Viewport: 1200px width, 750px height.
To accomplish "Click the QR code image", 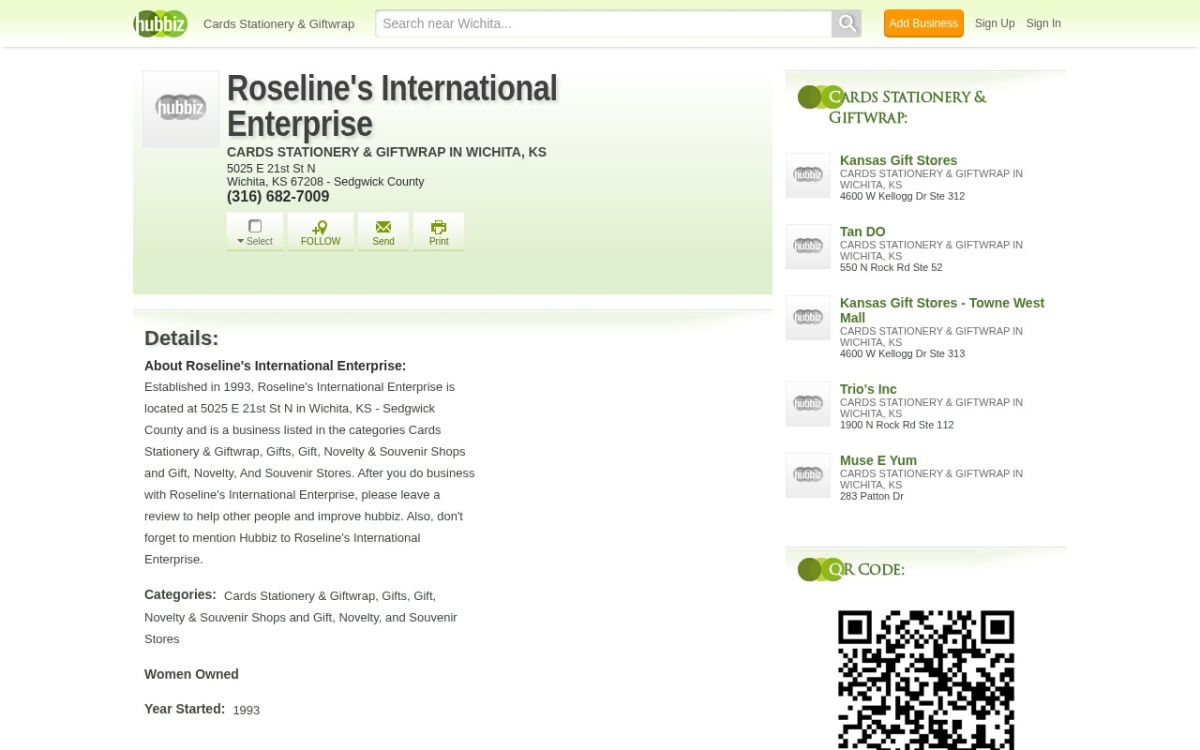I will click(926, 680).
